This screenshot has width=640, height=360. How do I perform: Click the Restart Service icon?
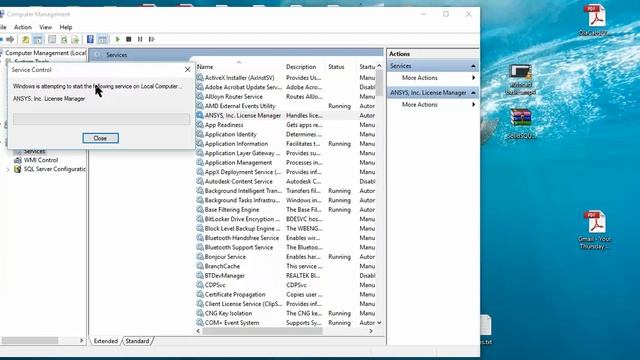click(x=151, y=39)
